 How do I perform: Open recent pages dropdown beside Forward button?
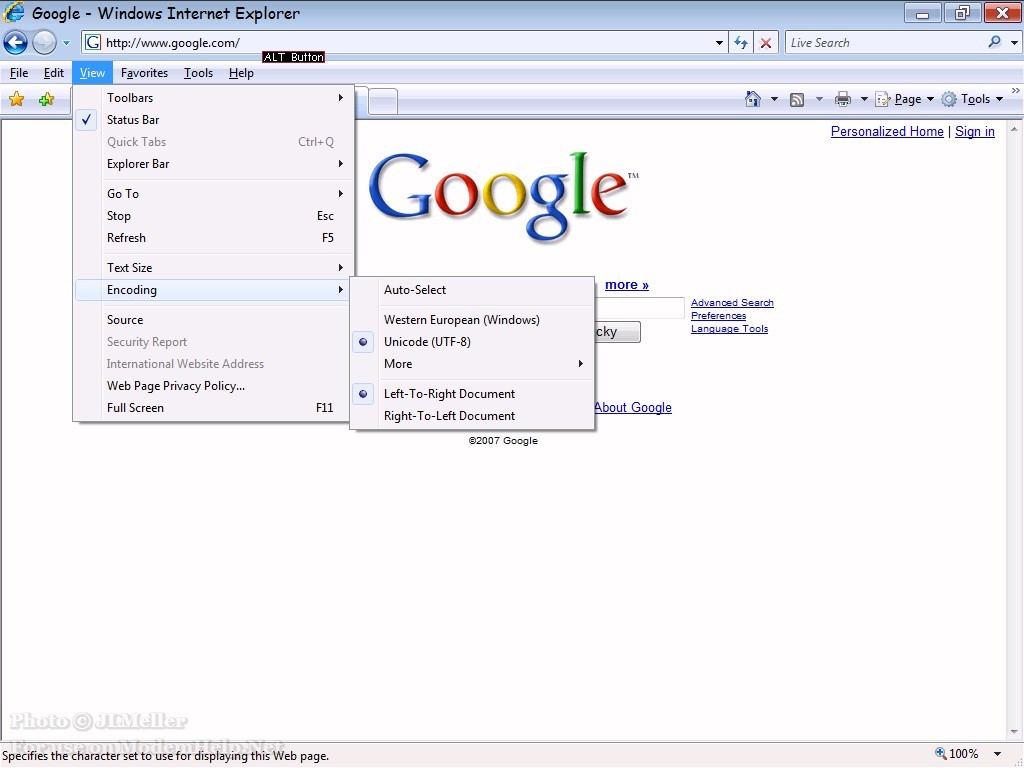66,43
